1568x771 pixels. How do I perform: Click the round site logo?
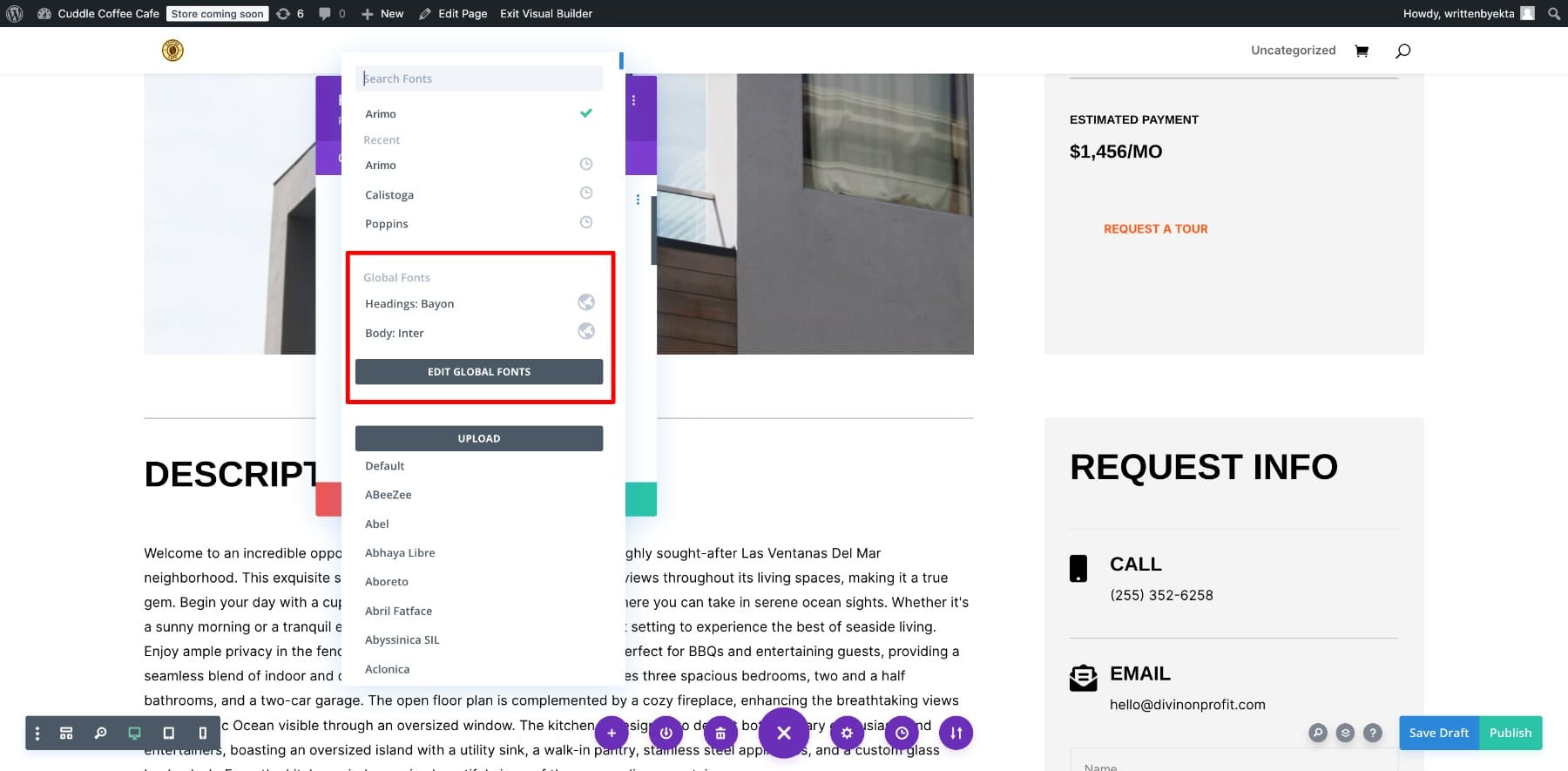click(172, 51)
